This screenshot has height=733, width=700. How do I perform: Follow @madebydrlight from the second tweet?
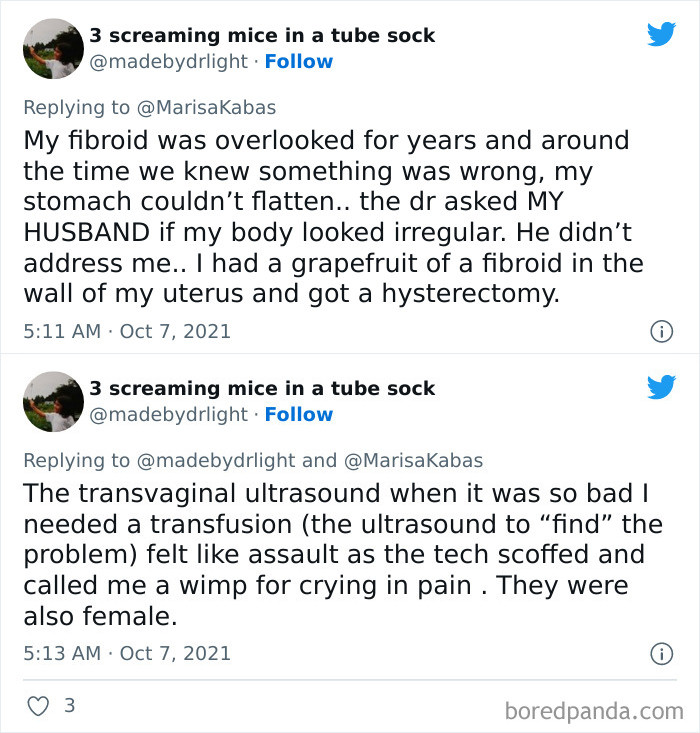pyautogui.click(x=299, y=415)
